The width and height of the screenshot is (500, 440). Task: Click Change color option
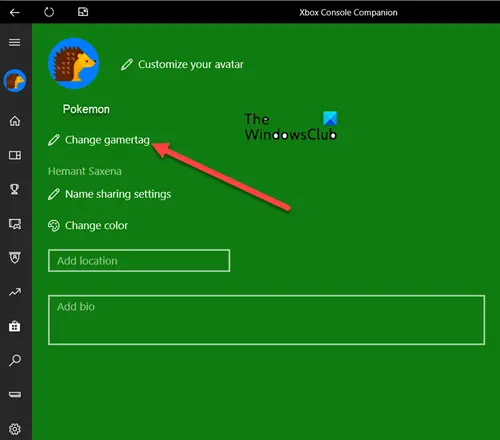coord(88,226)
